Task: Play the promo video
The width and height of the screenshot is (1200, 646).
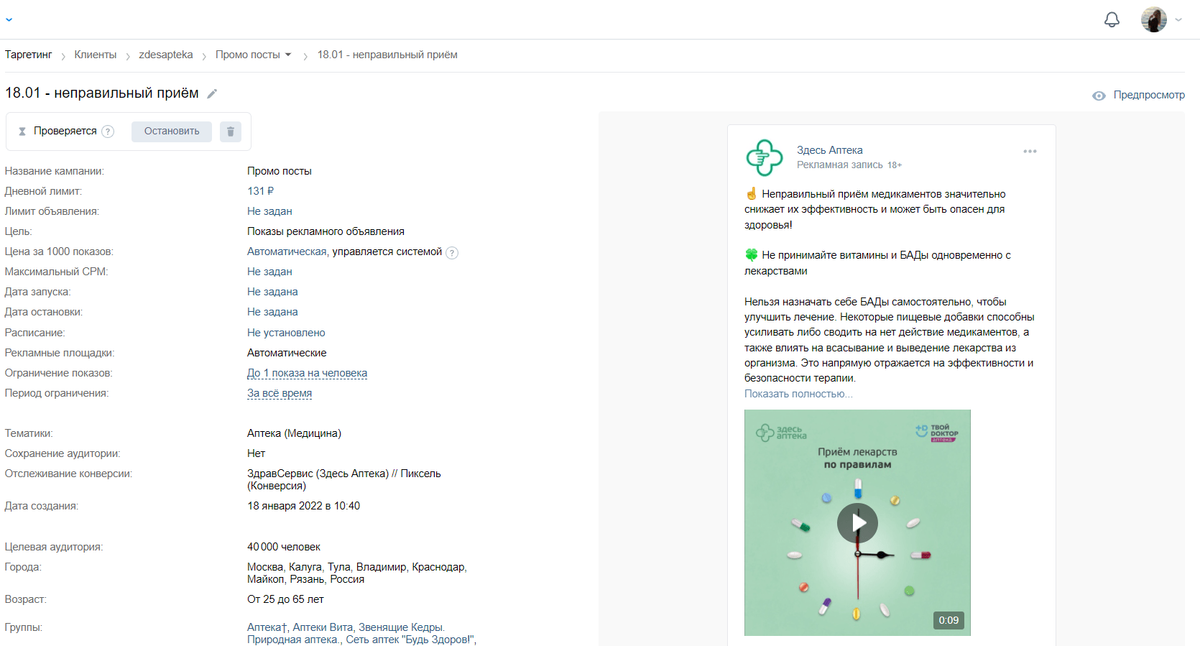Action: (857, 522)
